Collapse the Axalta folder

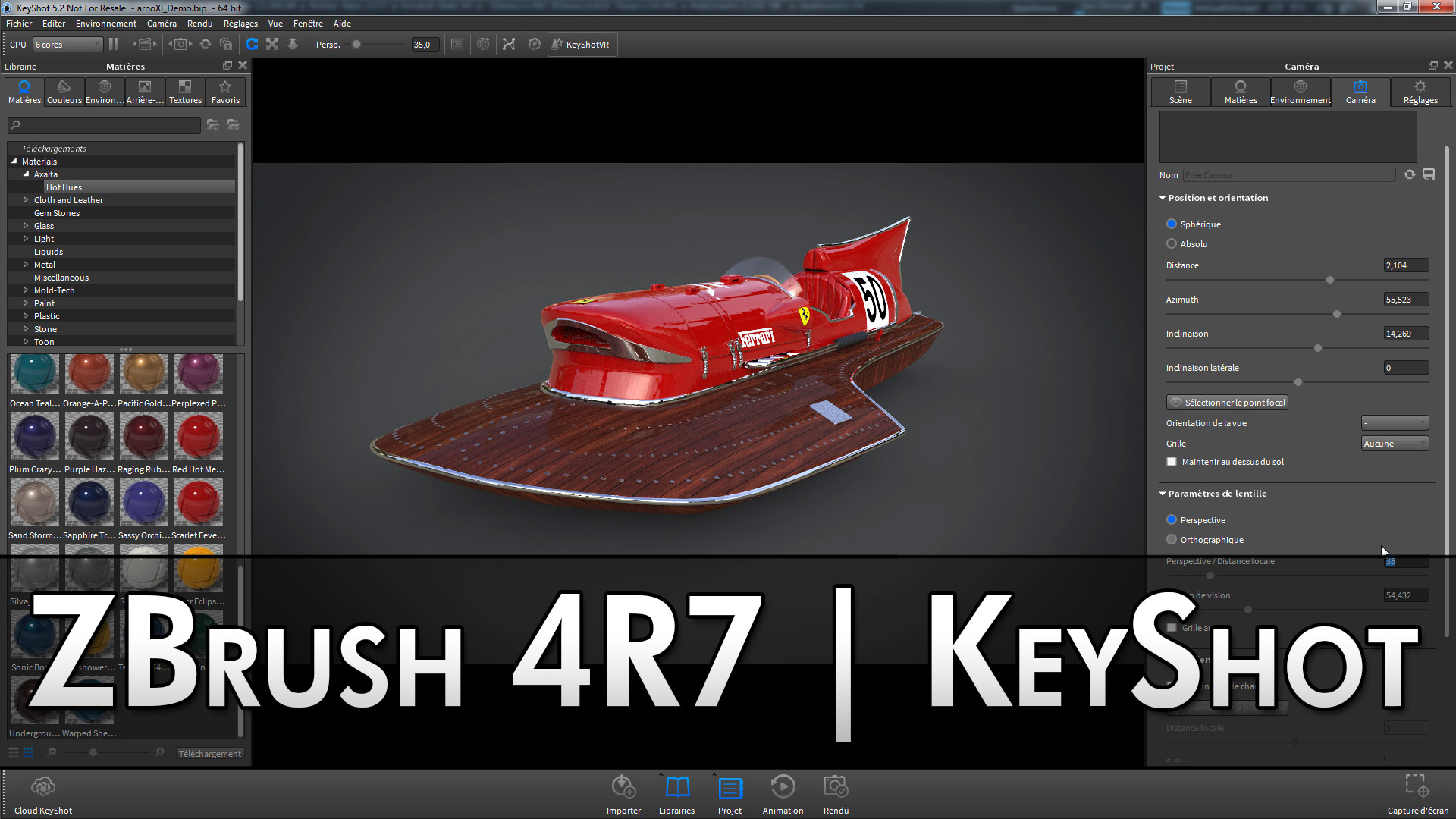(x=27, y=174)
